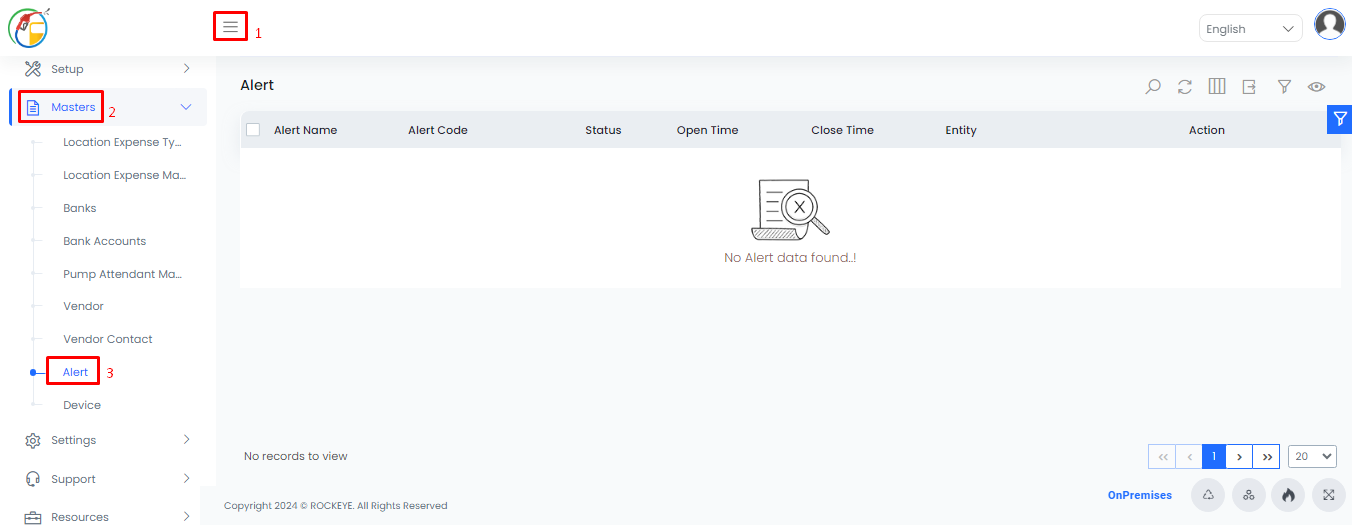Click the flame icon in the footer
The image size is (1352, 525).
pyautogui.click(x=1288, y=495)
